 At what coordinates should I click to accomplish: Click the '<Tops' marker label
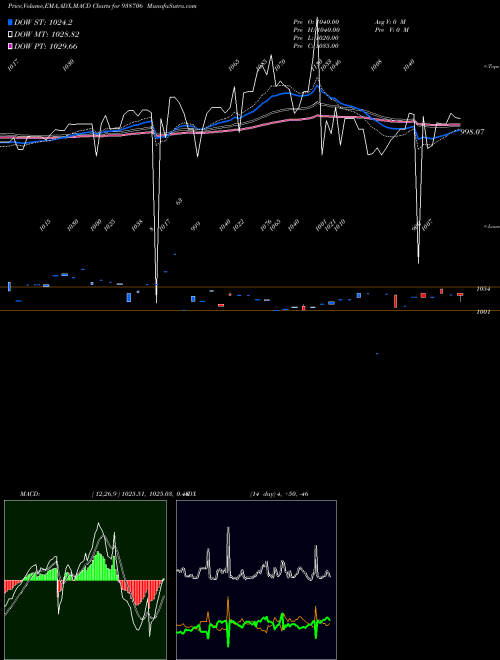[x=492, y=67]
